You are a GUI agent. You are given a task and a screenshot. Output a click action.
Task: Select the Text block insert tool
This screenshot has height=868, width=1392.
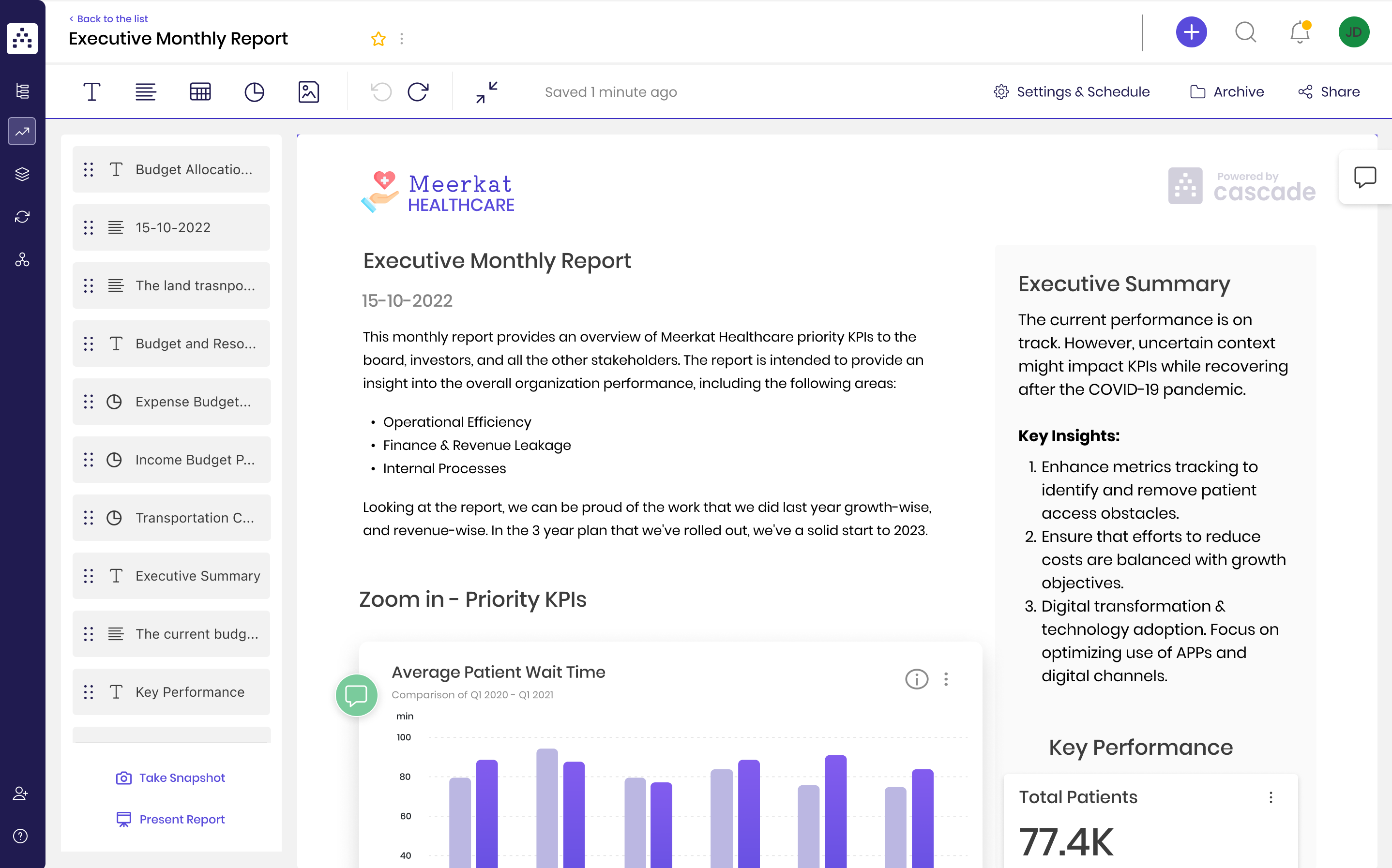[92, 91]
